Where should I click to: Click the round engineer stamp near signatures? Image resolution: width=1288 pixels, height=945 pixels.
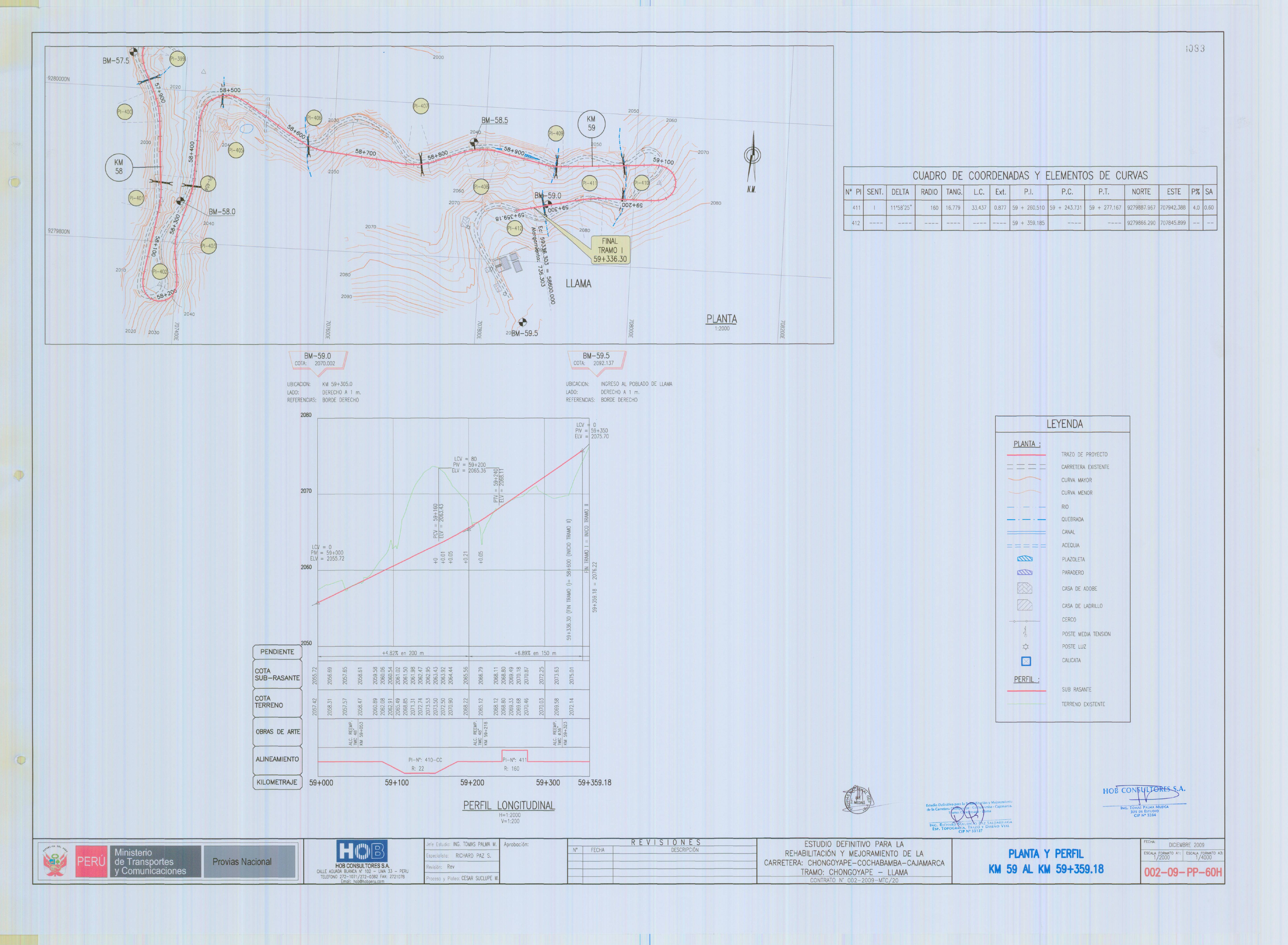858,800
